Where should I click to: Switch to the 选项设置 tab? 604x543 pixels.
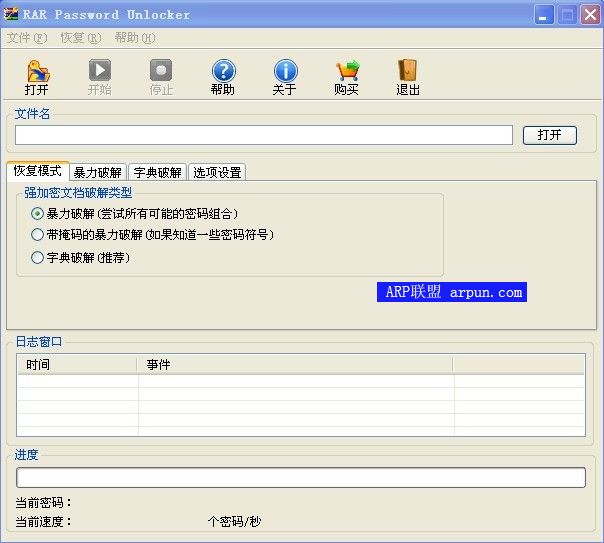tap(217, 172)
